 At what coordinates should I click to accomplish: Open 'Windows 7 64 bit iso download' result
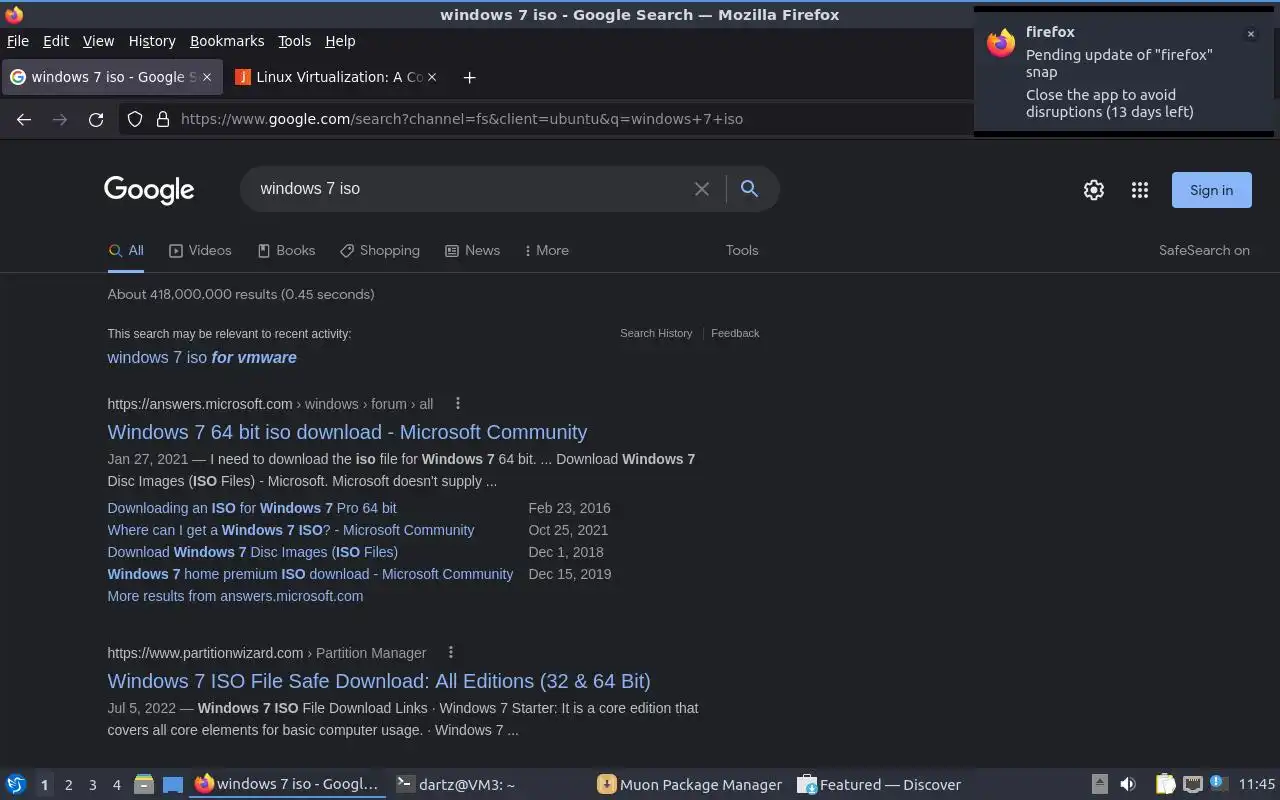(x=347, y=432)
